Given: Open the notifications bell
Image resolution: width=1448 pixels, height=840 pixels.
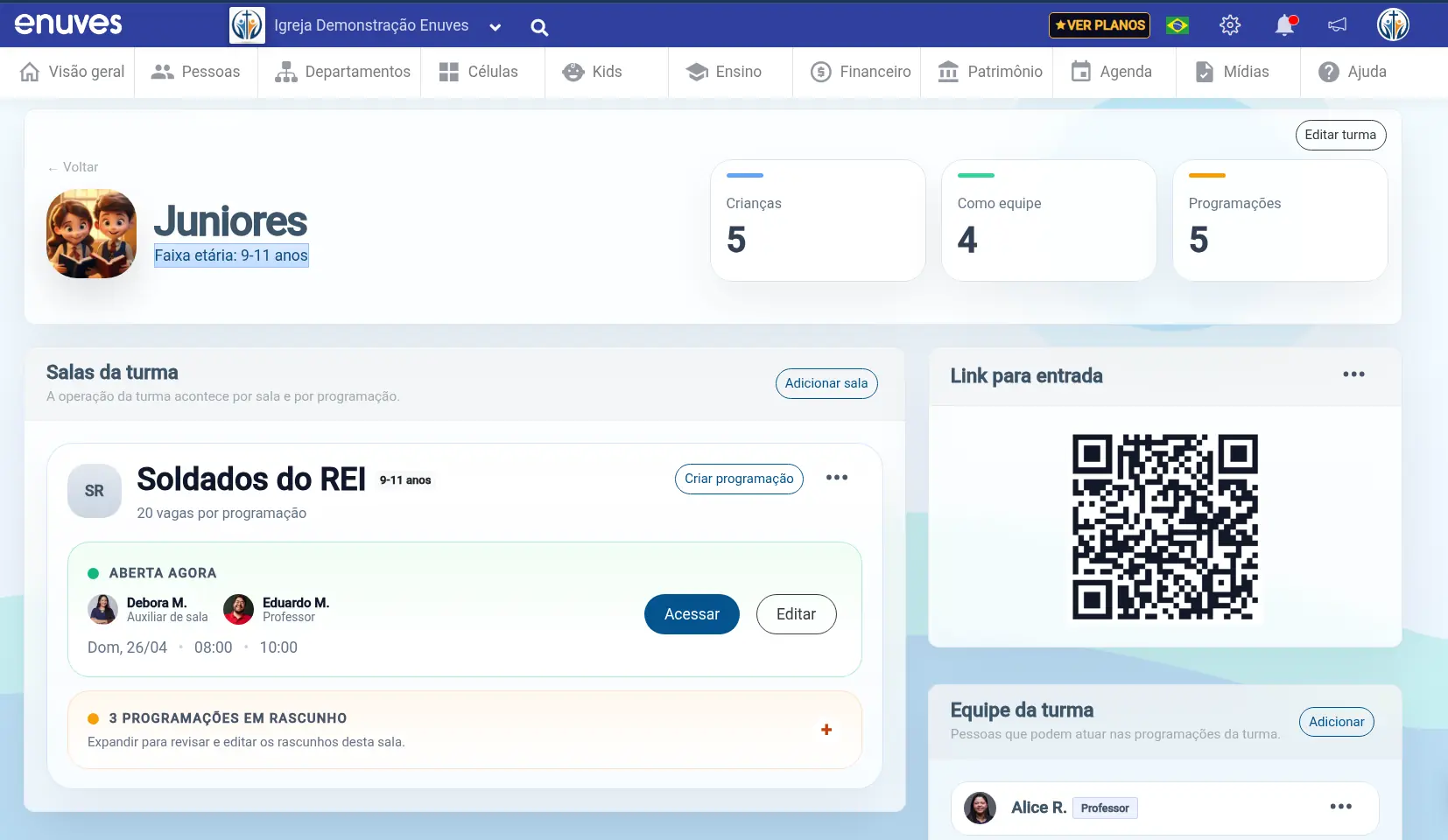Looking at the screenshot, I should tap(1284, 25).
